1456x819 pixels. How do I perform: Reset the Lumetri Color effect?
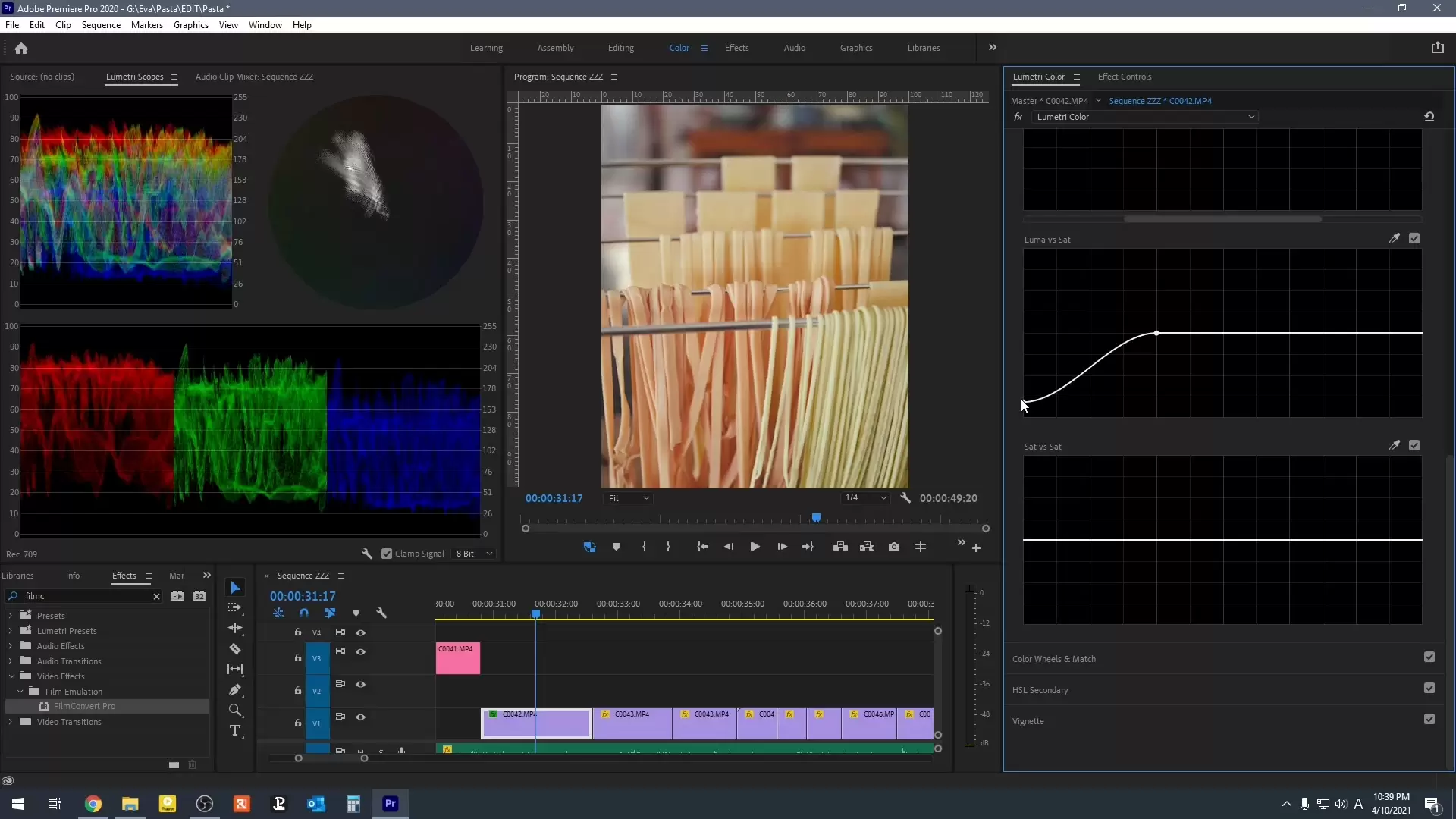coord(1429,117)
